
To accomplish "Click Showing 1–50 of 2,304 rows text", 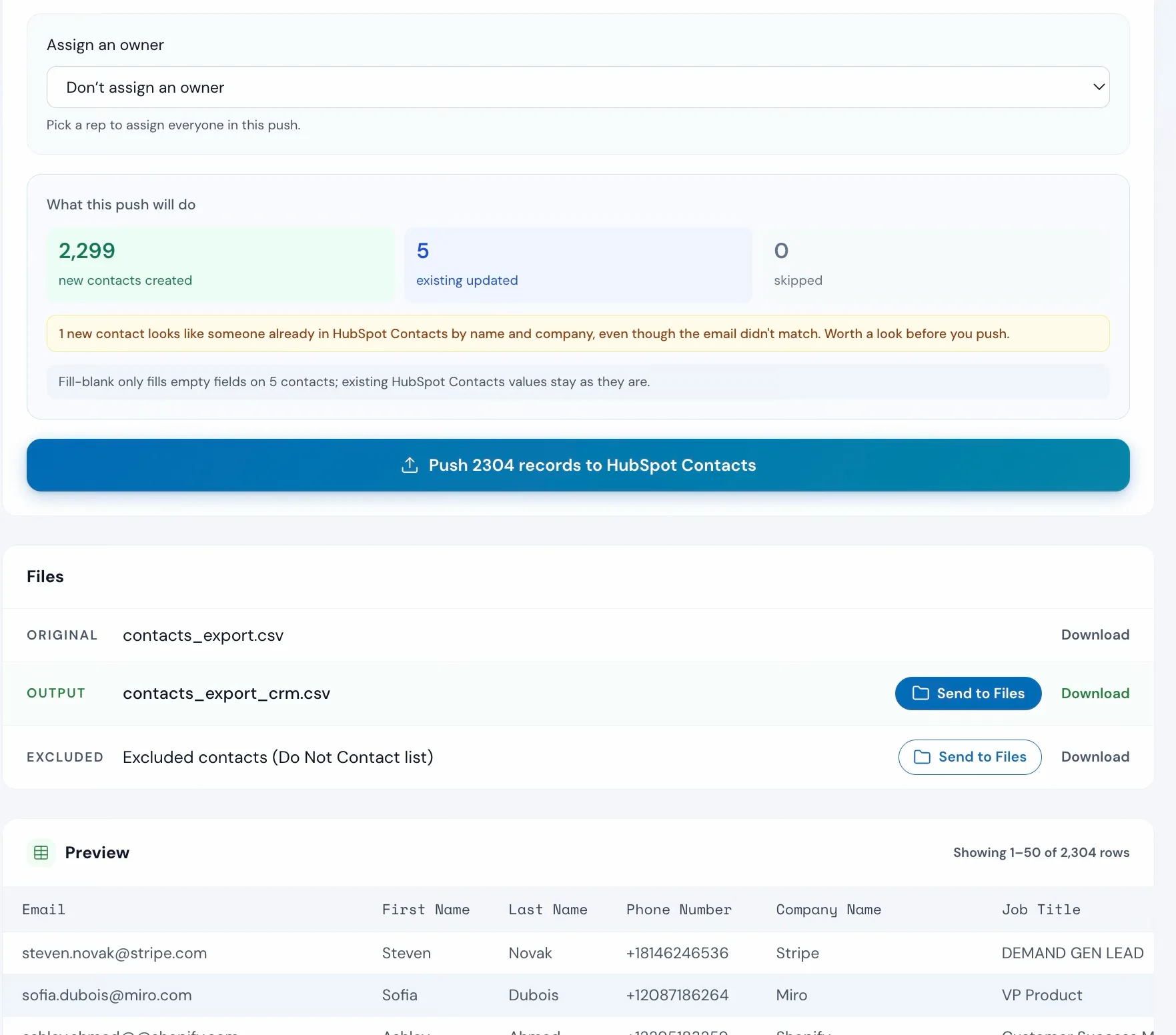I will pos(1041,852).
